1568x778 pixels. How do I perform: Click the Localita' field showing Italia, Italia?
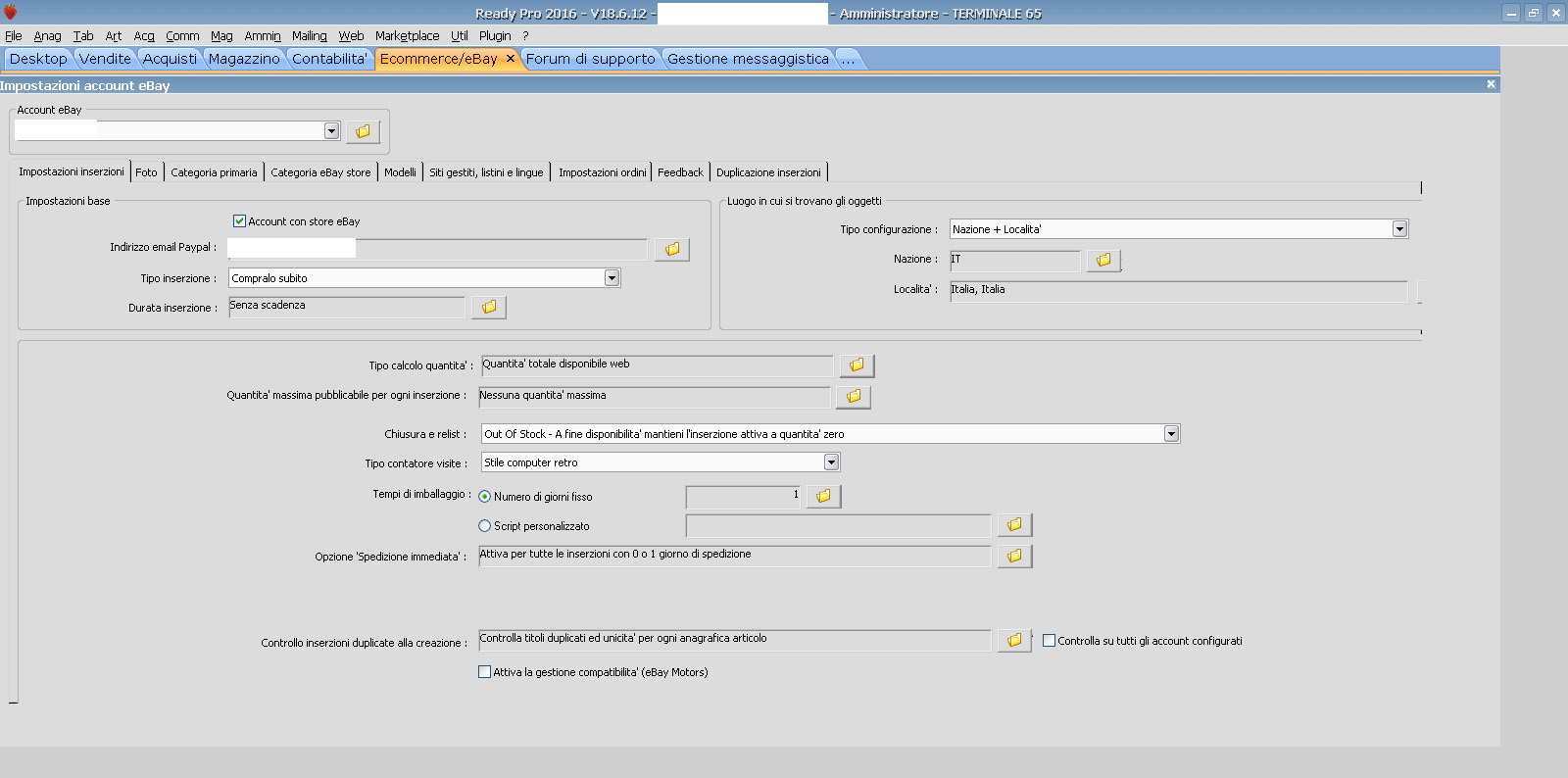click(x=1178, y=291)
